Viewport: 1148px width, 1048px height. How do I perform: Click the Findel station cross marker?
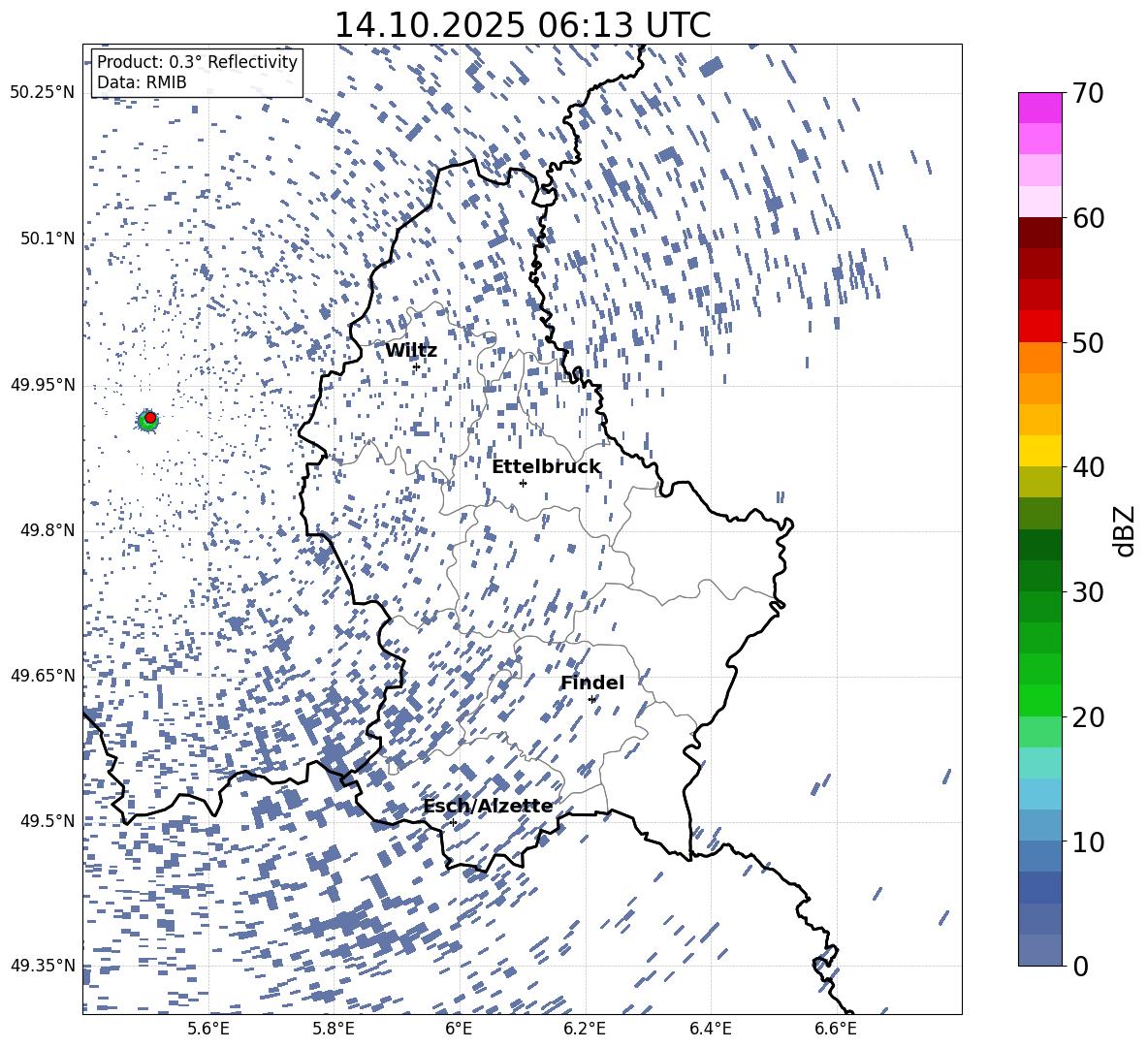point(592,700)
